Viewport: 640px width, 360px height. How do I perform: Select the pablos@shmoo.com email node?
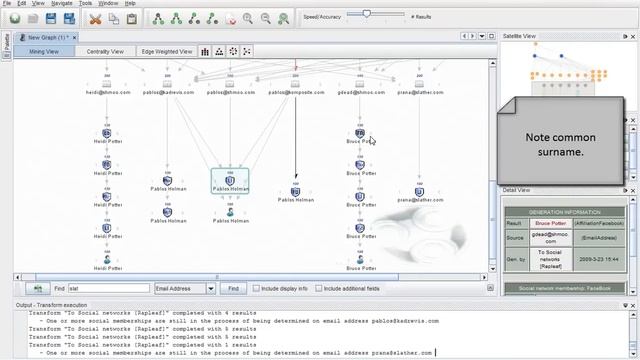click(230, 84)
